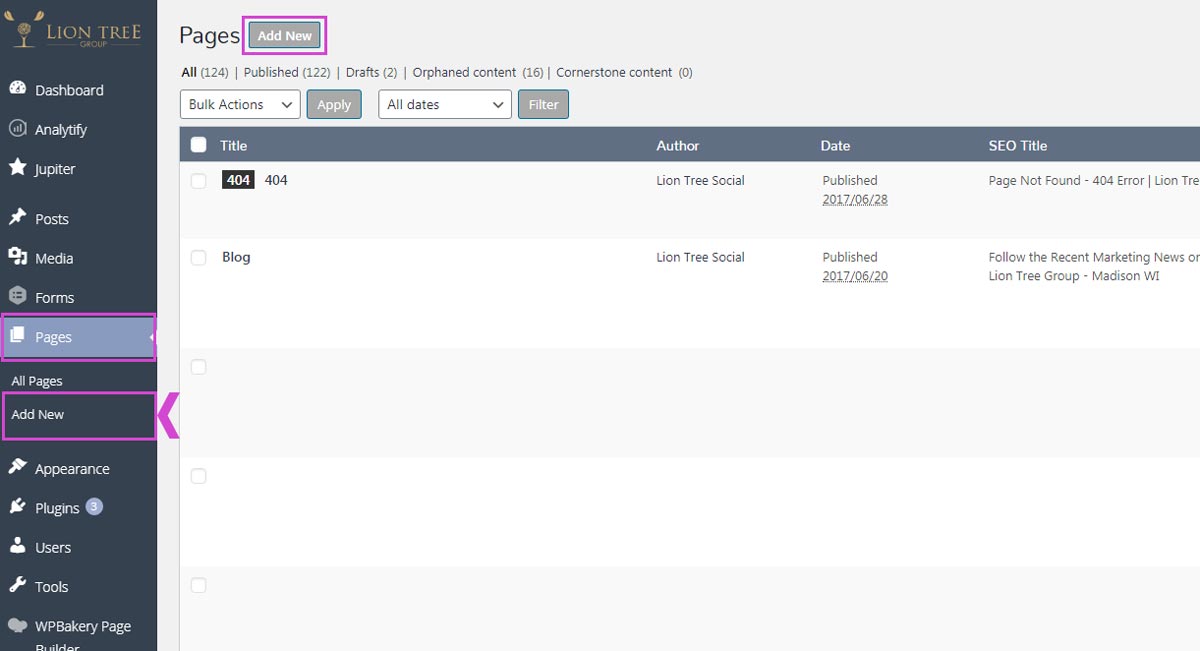This screenshot has width=1200, height=651.
Task: Click Apply button for bulk actions
Action: coord(334,104)
